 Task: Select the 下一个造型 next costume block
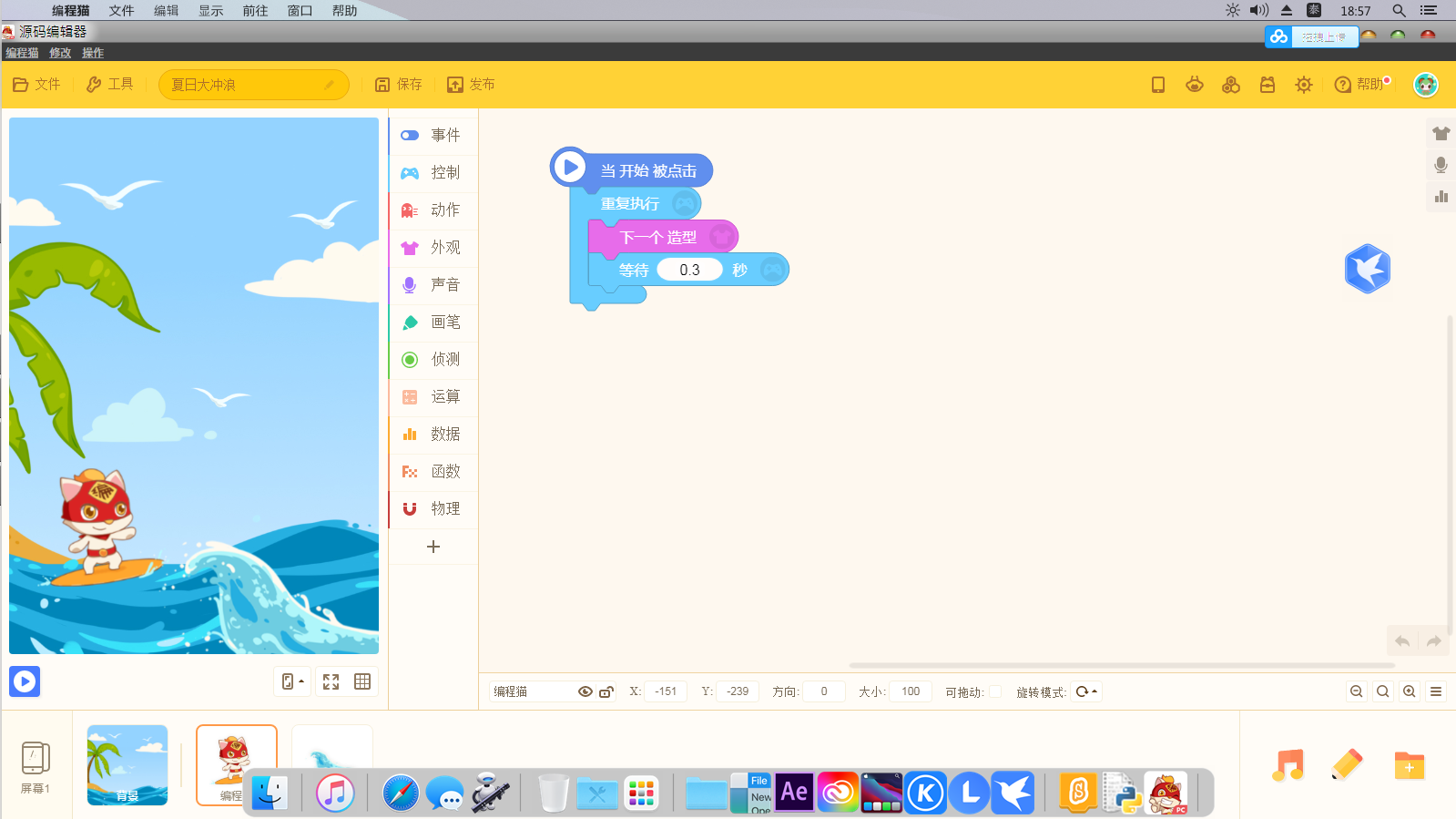(x=663, y=237)
